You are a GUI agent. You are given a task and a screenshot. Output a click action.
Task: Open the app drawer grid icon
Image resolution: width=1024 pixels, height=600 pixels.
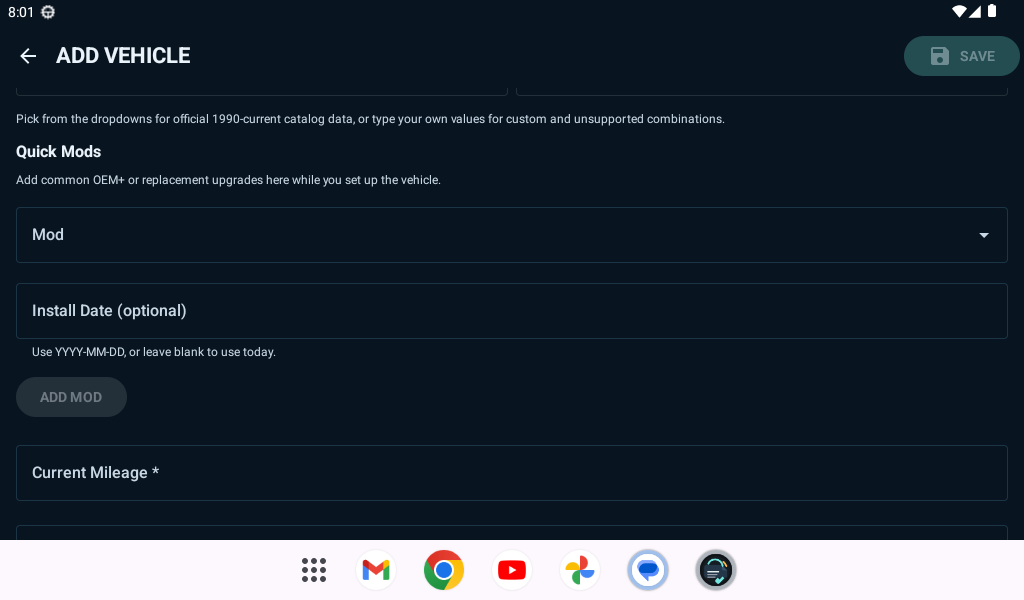[x=313, y=570]
